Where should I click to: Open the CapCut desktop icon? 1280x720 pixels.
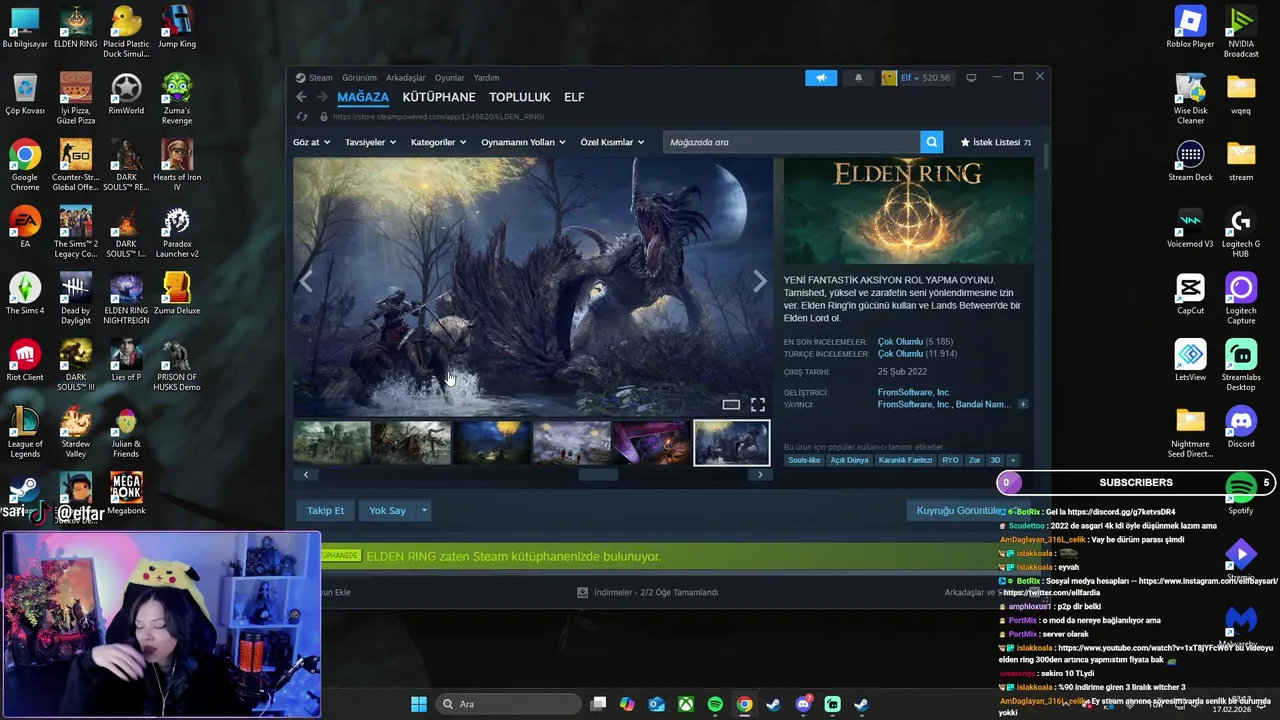coord(1190,294)
